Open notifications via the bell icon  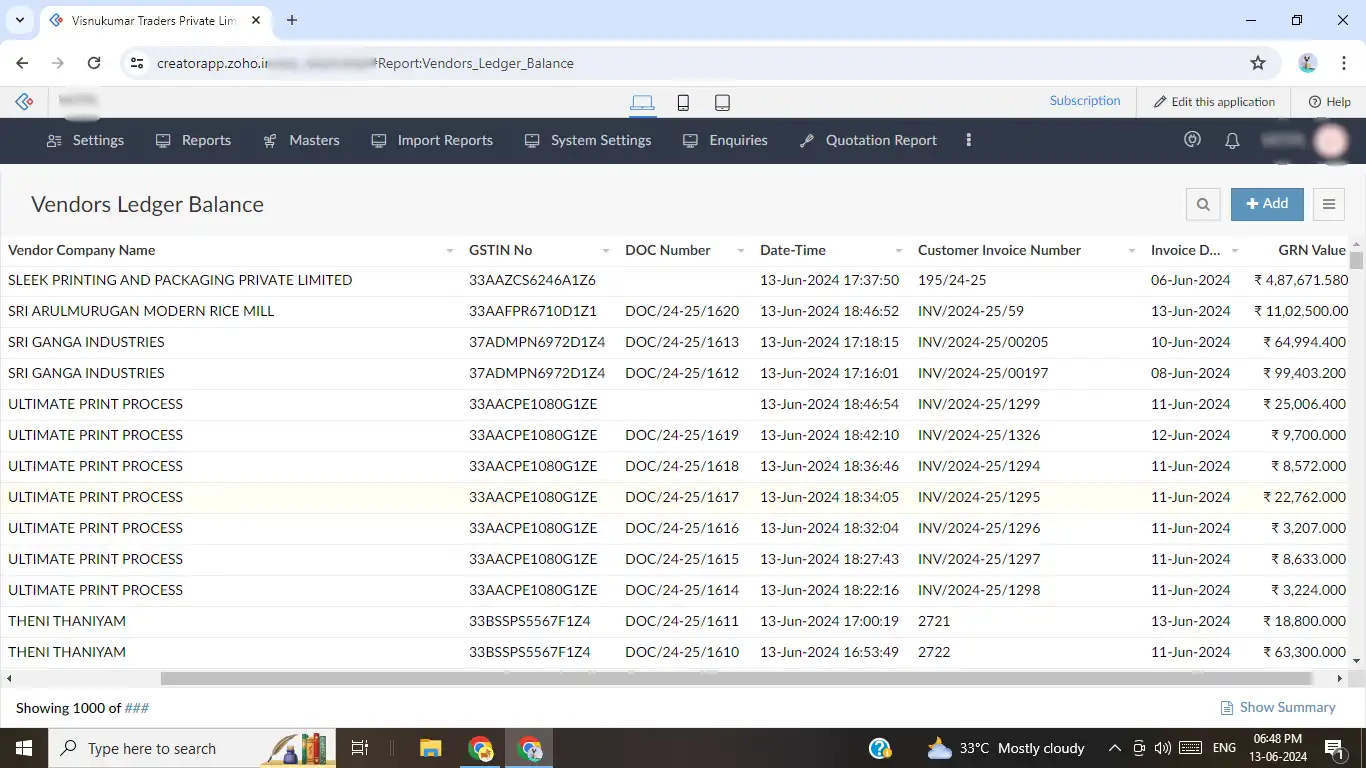[x=1232, y=140]
